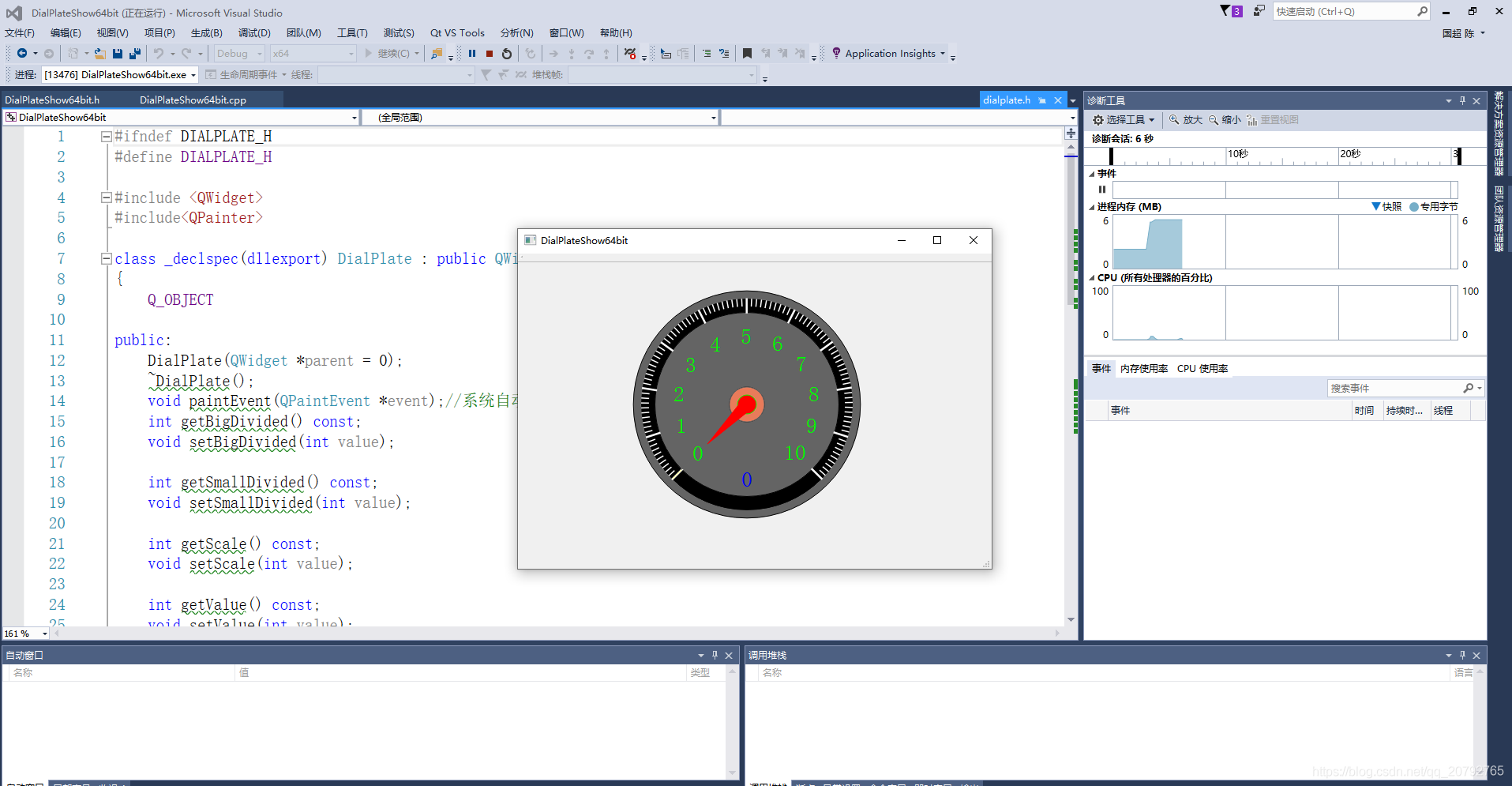Image resolution: width=1512 pixels, height=786 pixels.
Task: Click the Find in Files icon
Action: [437, 54]
